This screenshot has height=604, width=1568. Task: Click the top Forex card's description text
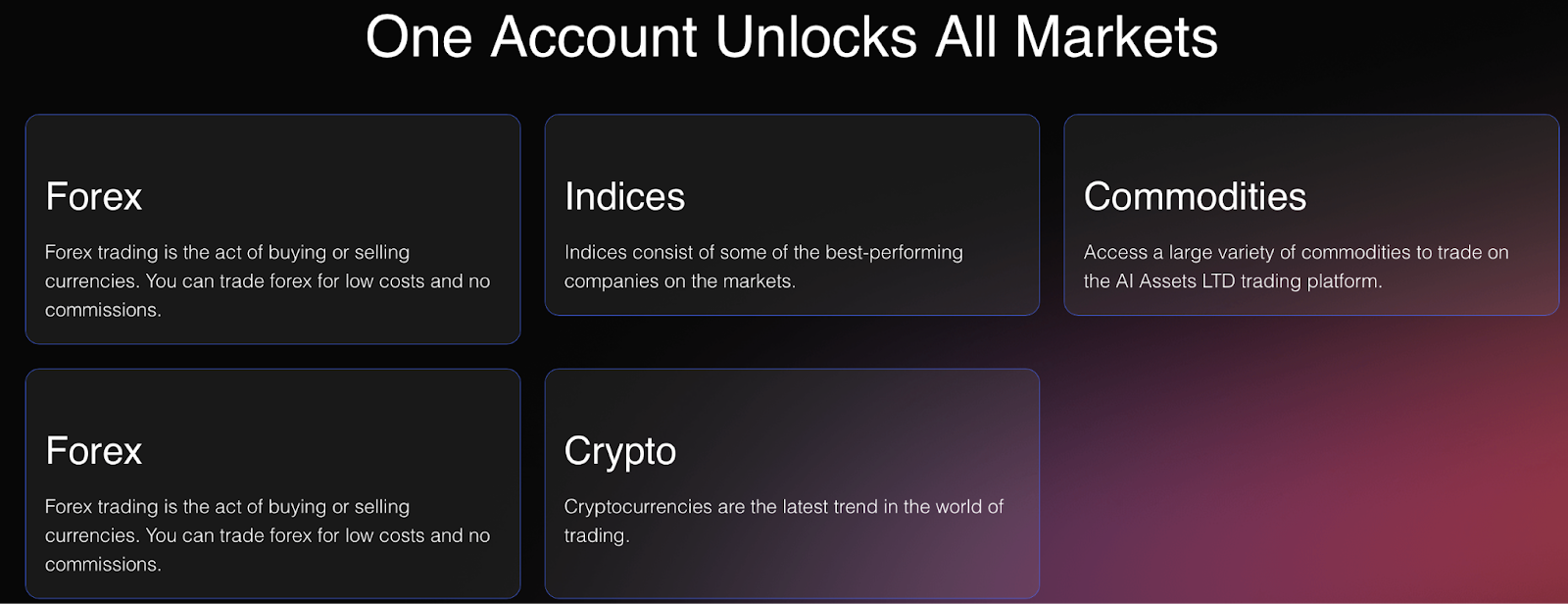267,281
